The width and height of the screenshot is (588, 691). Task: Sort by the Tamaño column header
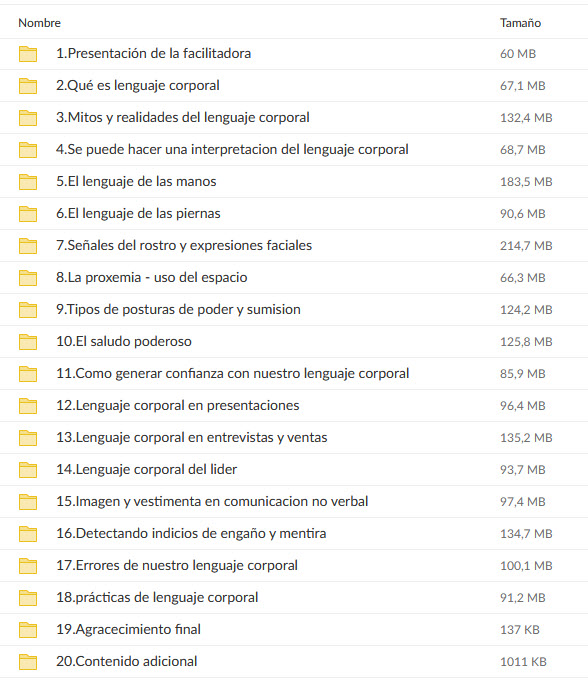[520, 23]
